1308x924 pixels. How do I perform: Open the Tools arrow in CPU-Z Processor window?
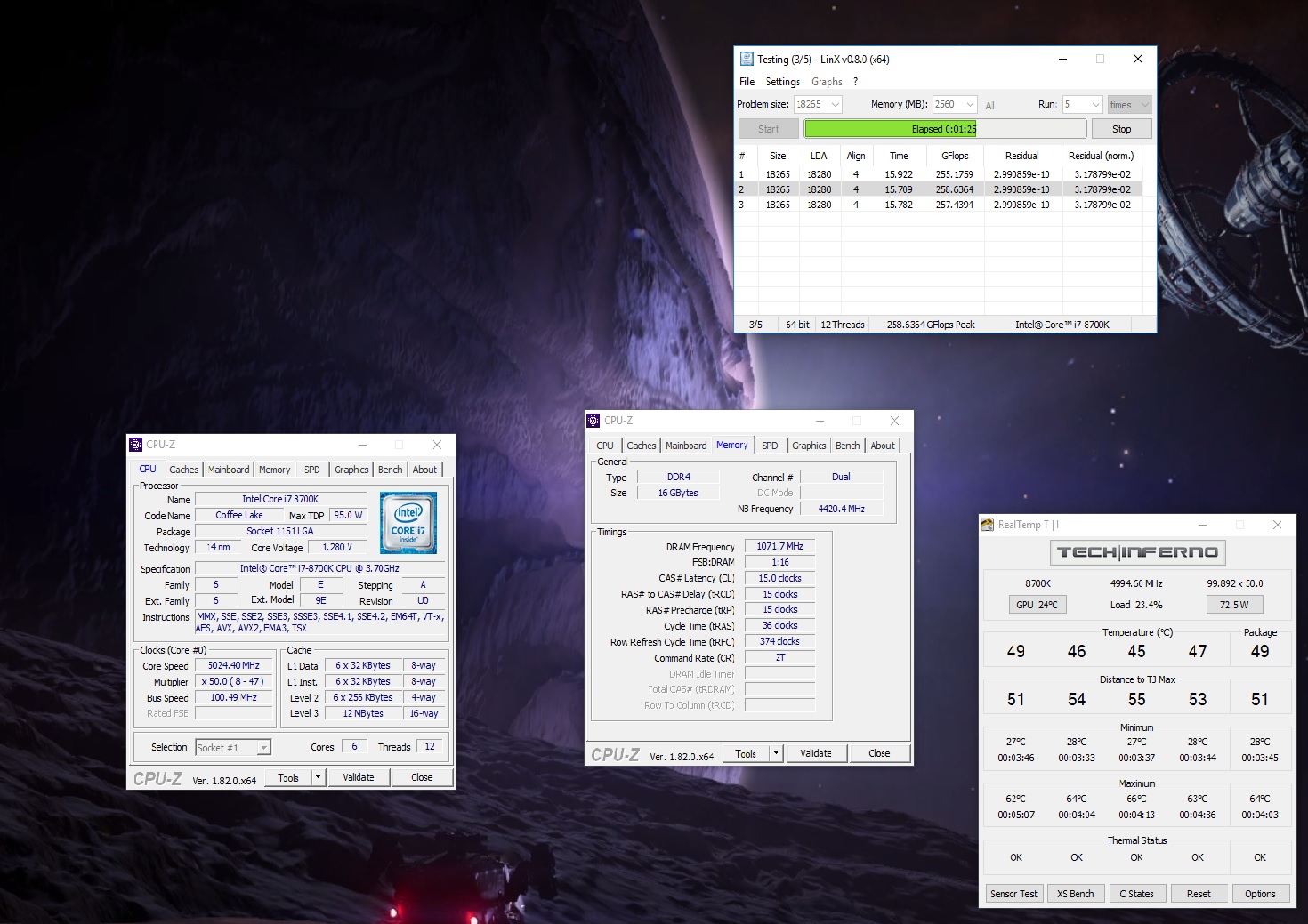tap(318, 777)
